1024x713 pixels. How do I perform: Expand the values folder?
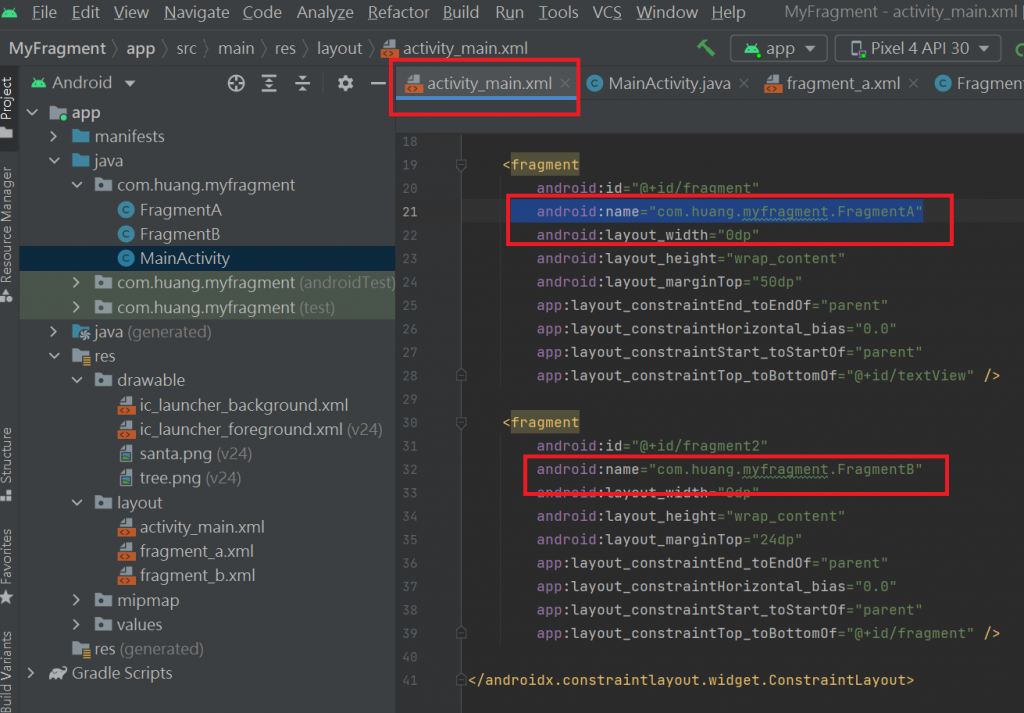coord(77,625)
